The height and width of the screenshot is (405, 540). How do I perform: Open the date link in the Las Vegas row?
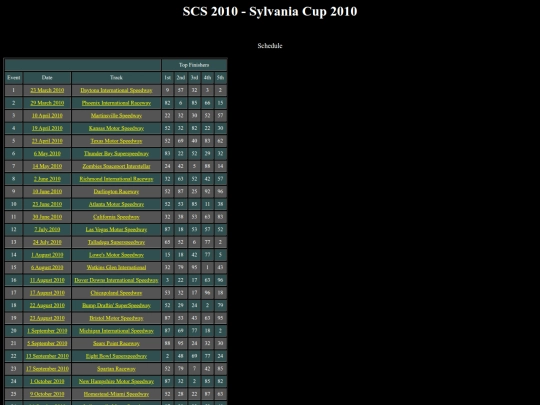(x=47, y=229)
